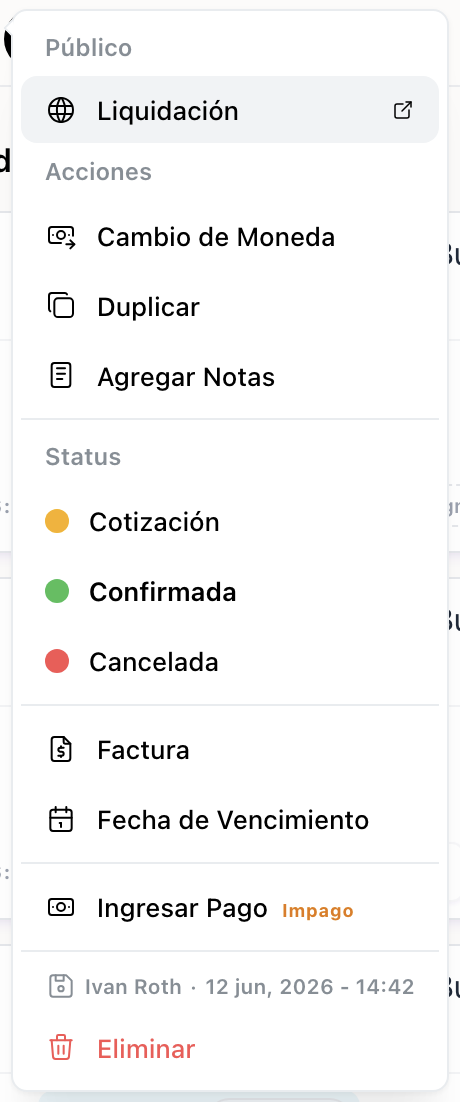Set status to Cancelada

point(230,662)
